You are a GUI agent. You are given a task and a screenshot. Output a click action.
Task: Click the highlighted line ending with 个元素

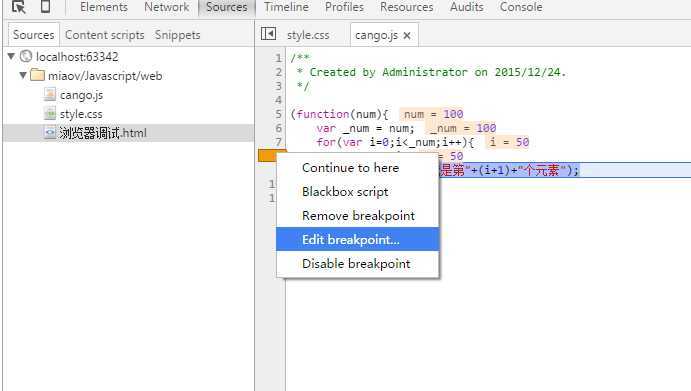pyautogui.click(x=509, y=170)
